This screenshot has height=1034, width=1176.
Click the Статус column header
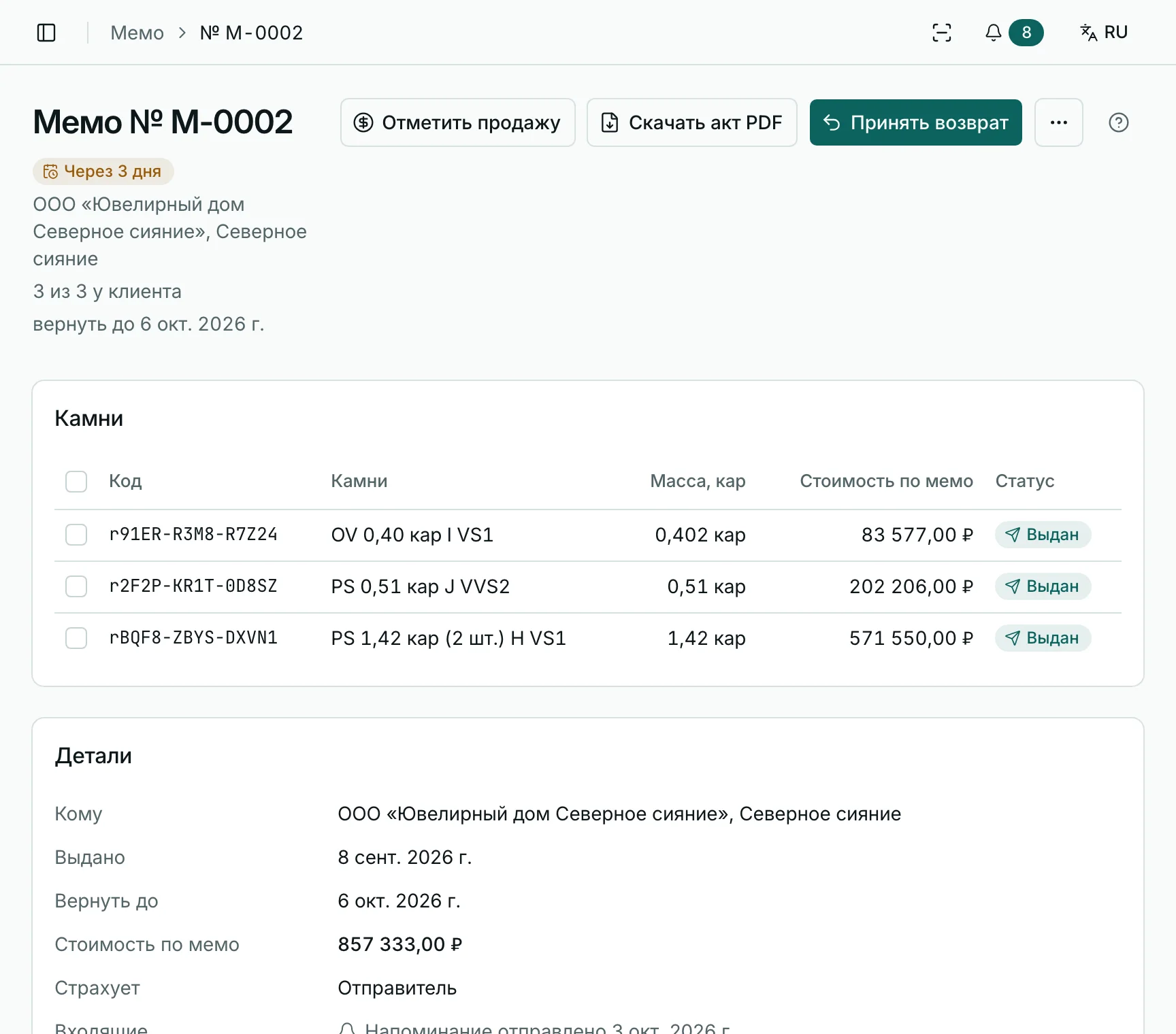[1025, 482]
